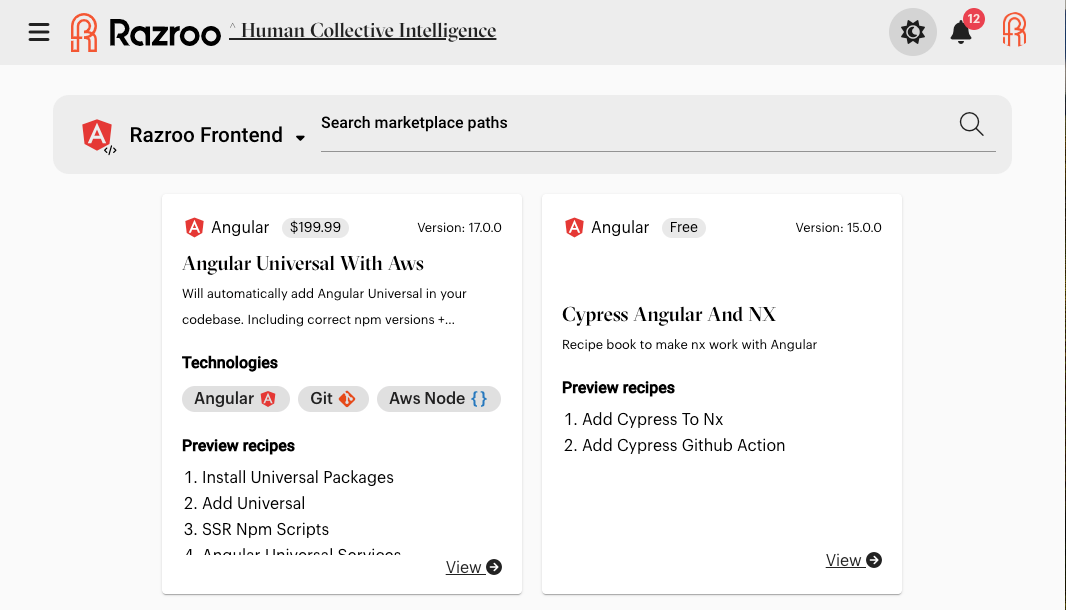
Task: Click the $199.99 price badge
Action: click(x=315, y=227)
